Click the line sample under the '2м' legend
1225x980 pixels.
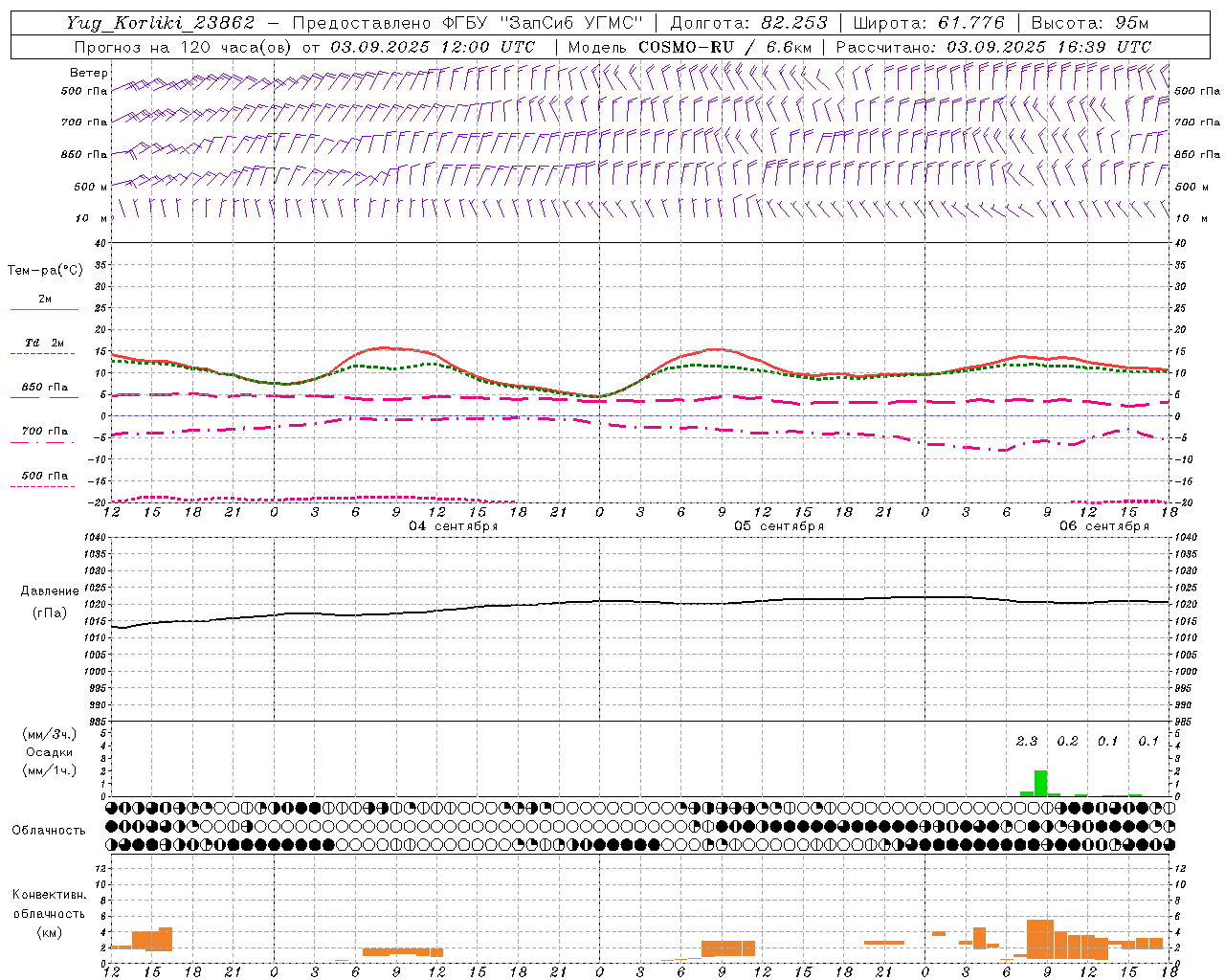point(44,310)
